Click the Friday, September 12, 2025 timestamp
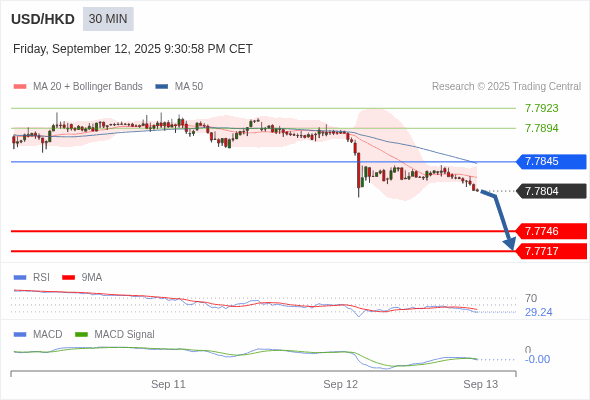 click(x=133, y=49)
